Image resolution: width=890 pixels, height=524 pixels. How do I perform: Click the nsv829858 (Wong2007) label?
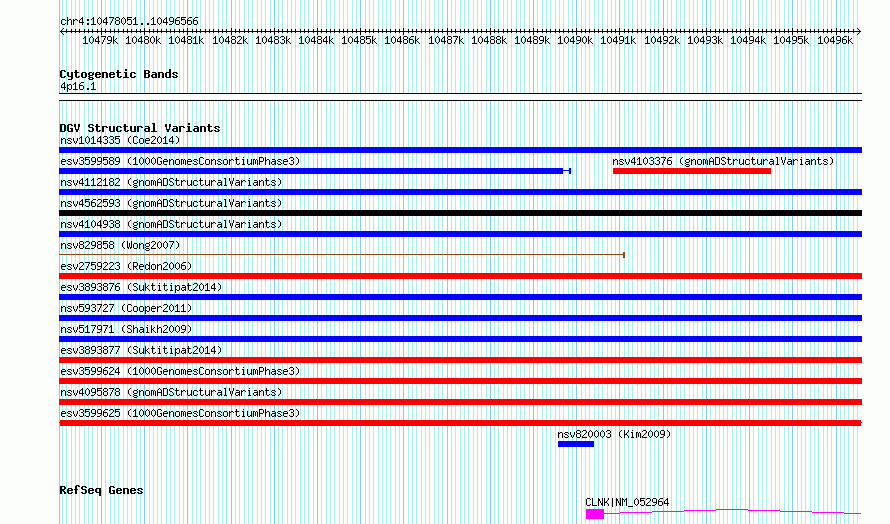coord(120,245)
